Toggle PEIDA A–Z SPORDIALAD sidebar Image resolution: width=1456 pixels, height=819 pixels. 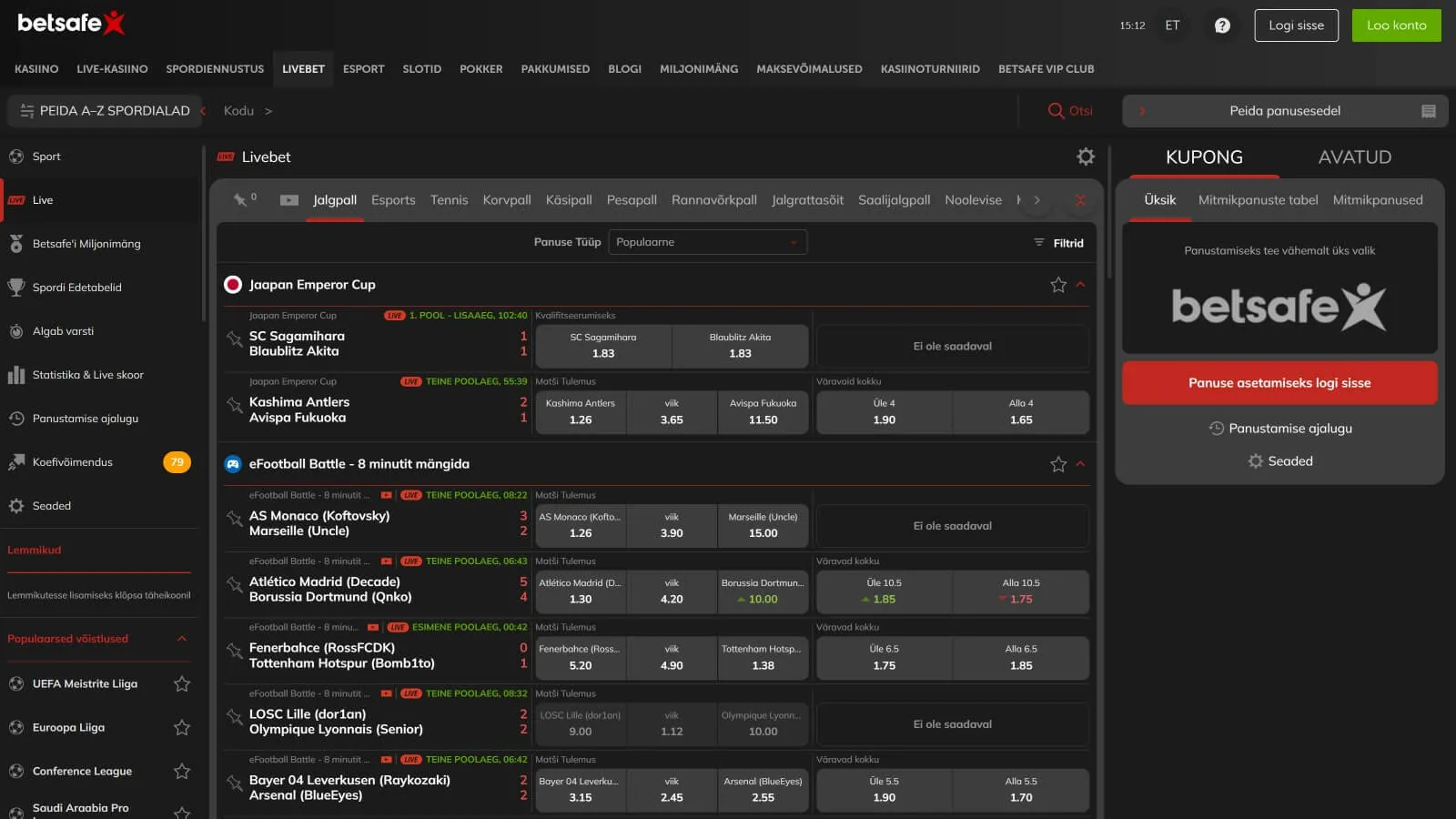[105, 111]
